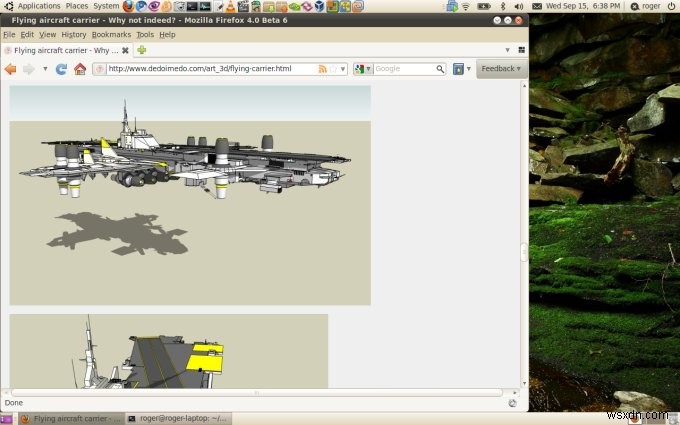Click the RSS feed icon in URL bar
The height and width of the screenshot is (425, 680).
322,69
